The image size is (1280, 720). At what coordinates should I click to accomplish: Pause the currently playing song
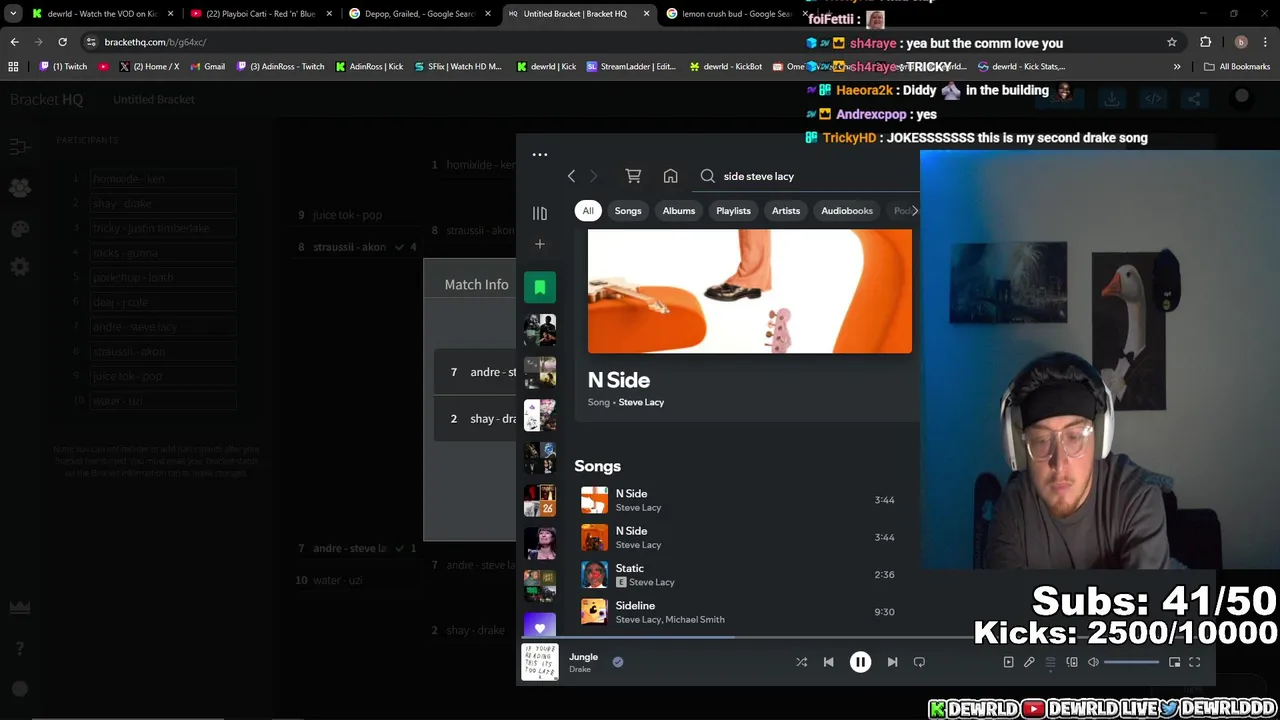point(860,662)
